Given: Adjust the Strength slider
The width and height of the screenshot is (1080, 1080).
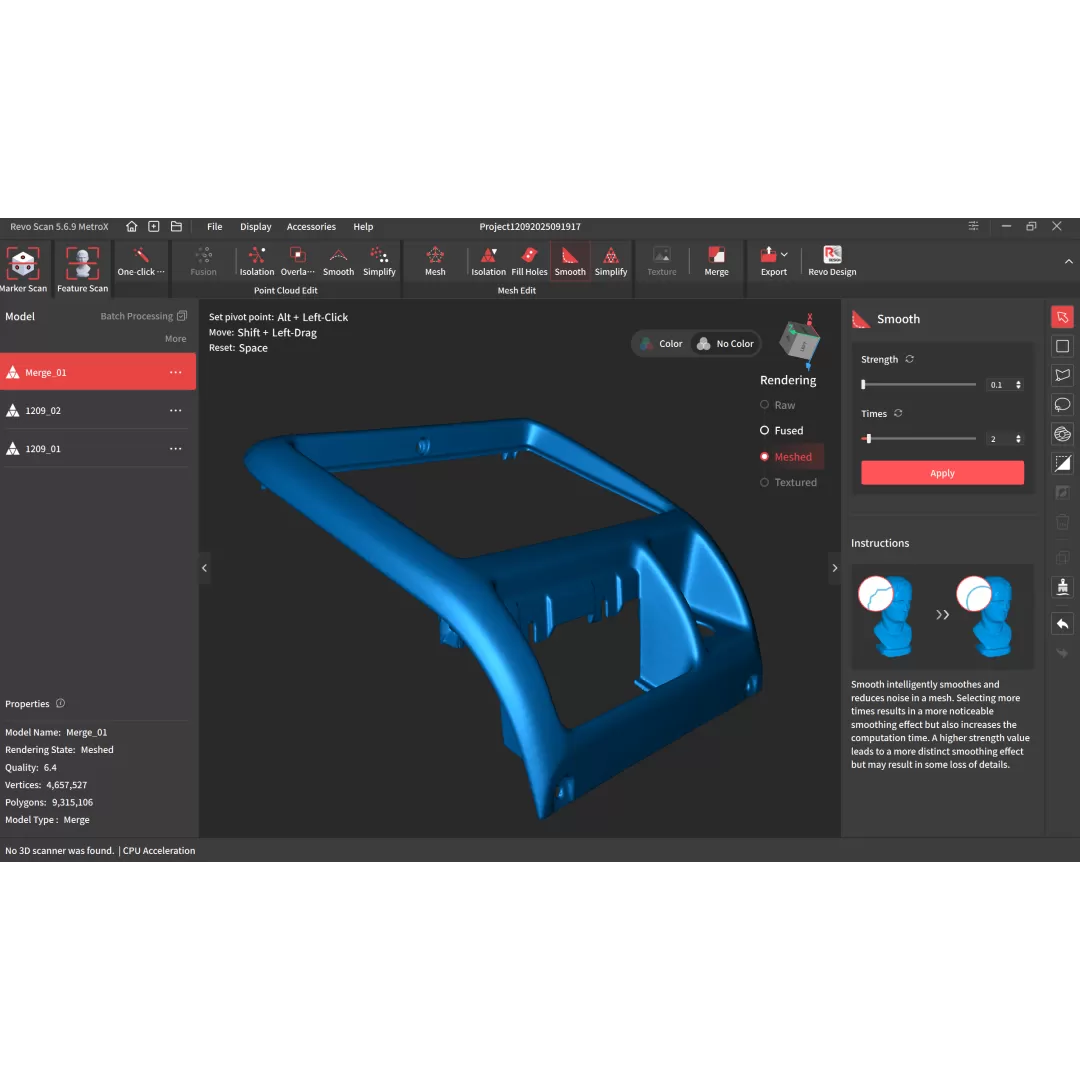Looking at the screenshot, I should pos(864,384).
